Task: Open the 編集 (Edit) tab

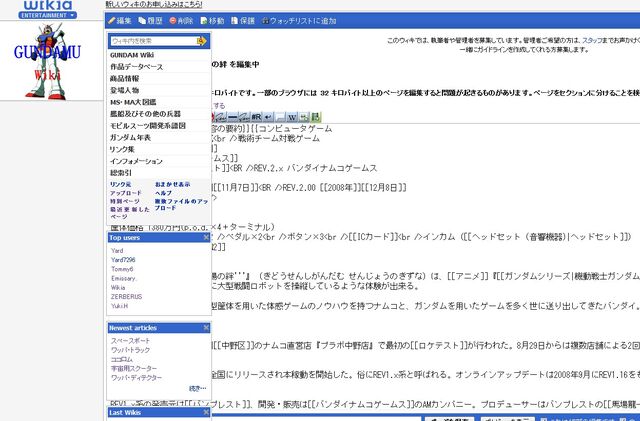Action: tap(119, 21)
